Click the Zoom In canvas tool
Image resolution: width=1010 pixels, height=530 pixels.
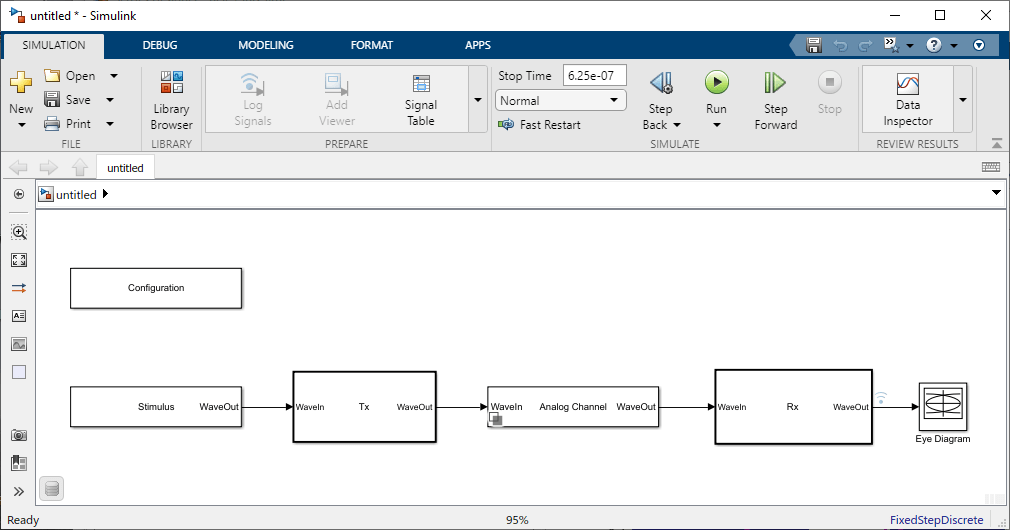pyautogui.click(x=19, y=232)
